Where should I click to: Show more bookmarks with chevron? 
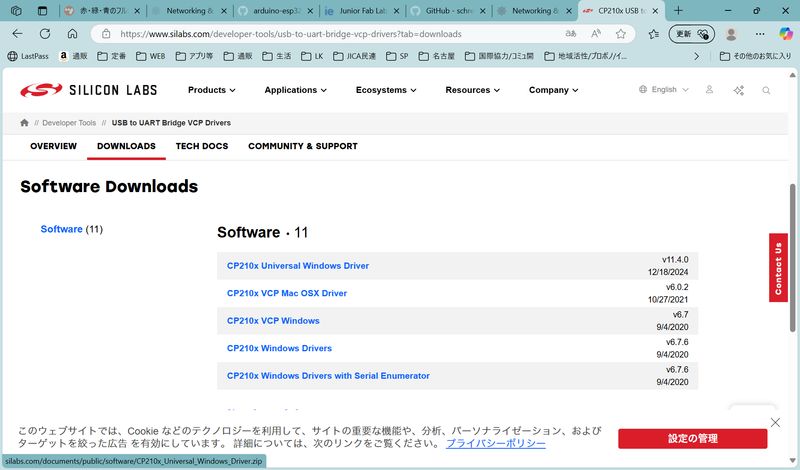(x=696, y=56)
